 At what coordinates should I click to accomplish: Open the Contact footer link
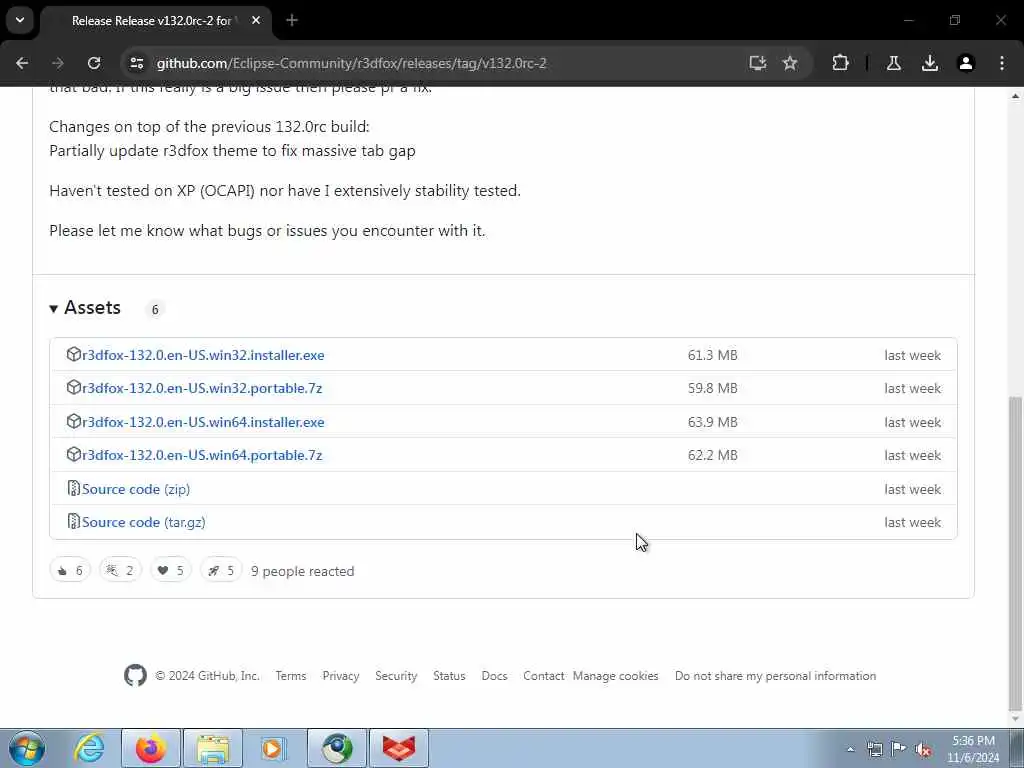[x=543, y=676]
